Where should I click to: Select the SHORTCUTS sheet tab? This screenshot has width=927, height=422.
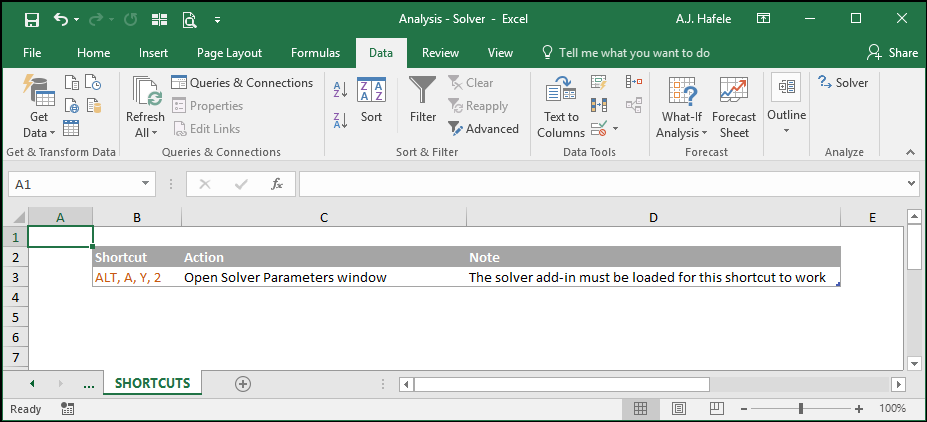click(153, 383)
